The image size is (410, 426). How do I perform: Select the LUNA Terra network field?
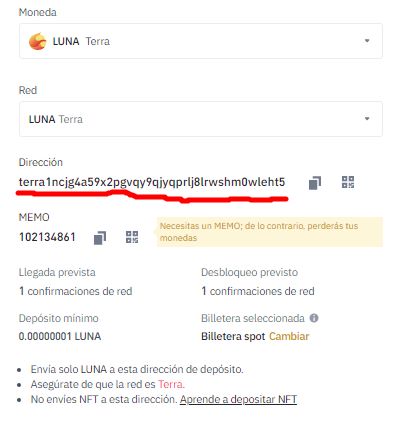(x=201, y=119)
